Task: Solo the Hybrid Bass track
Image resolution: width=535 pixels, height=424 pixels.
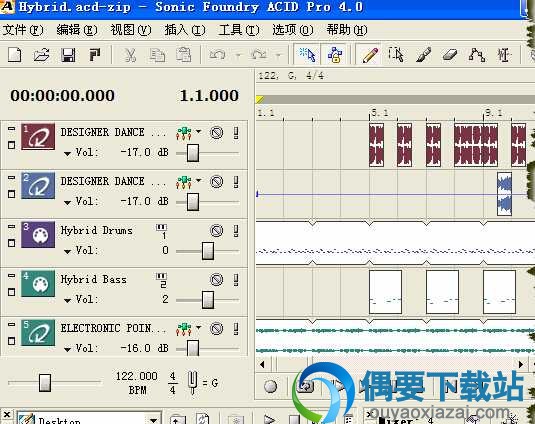Action: [236, 280]
